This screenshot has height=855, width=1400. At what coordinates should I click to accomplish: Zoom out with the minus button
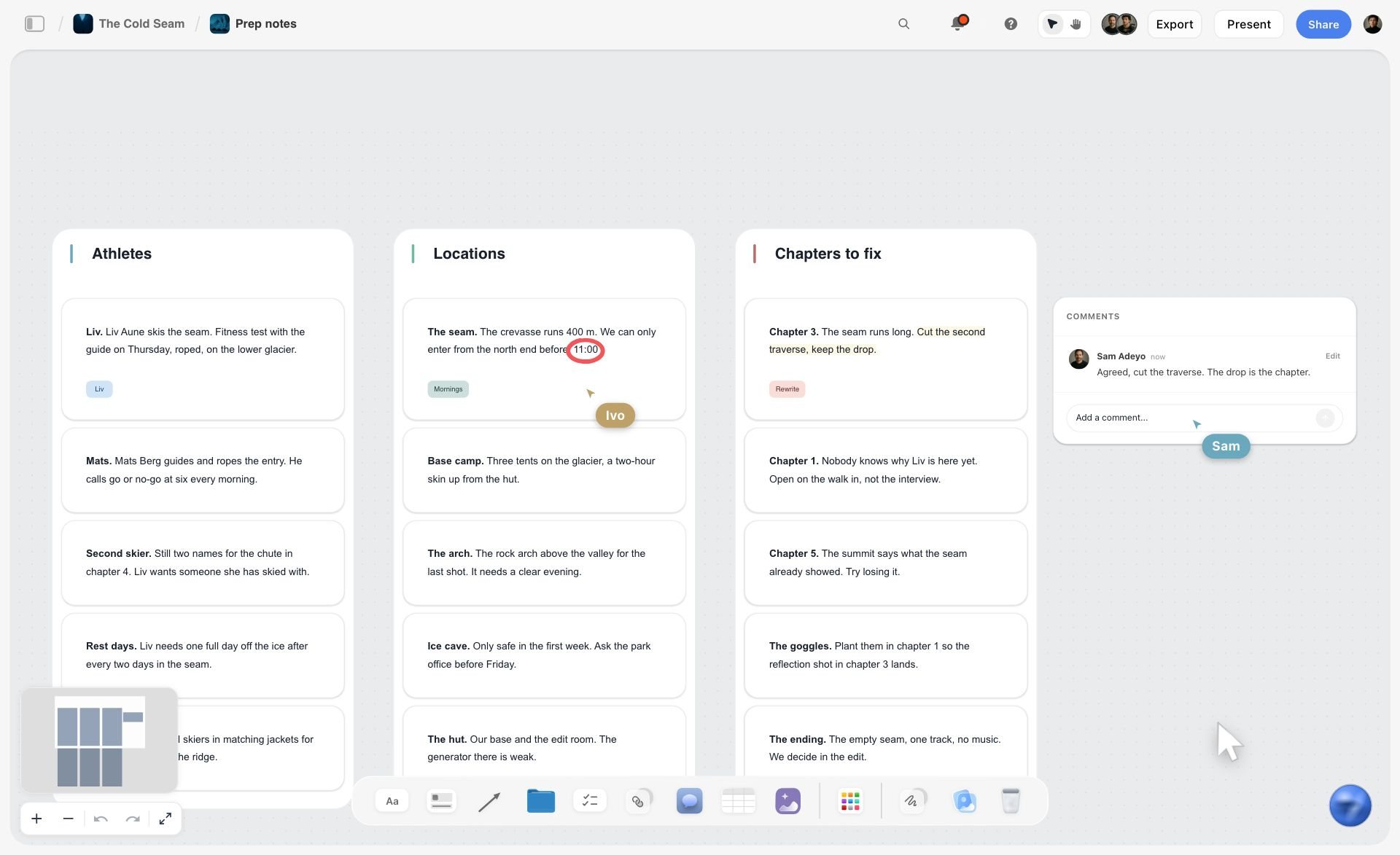[68, 819]
